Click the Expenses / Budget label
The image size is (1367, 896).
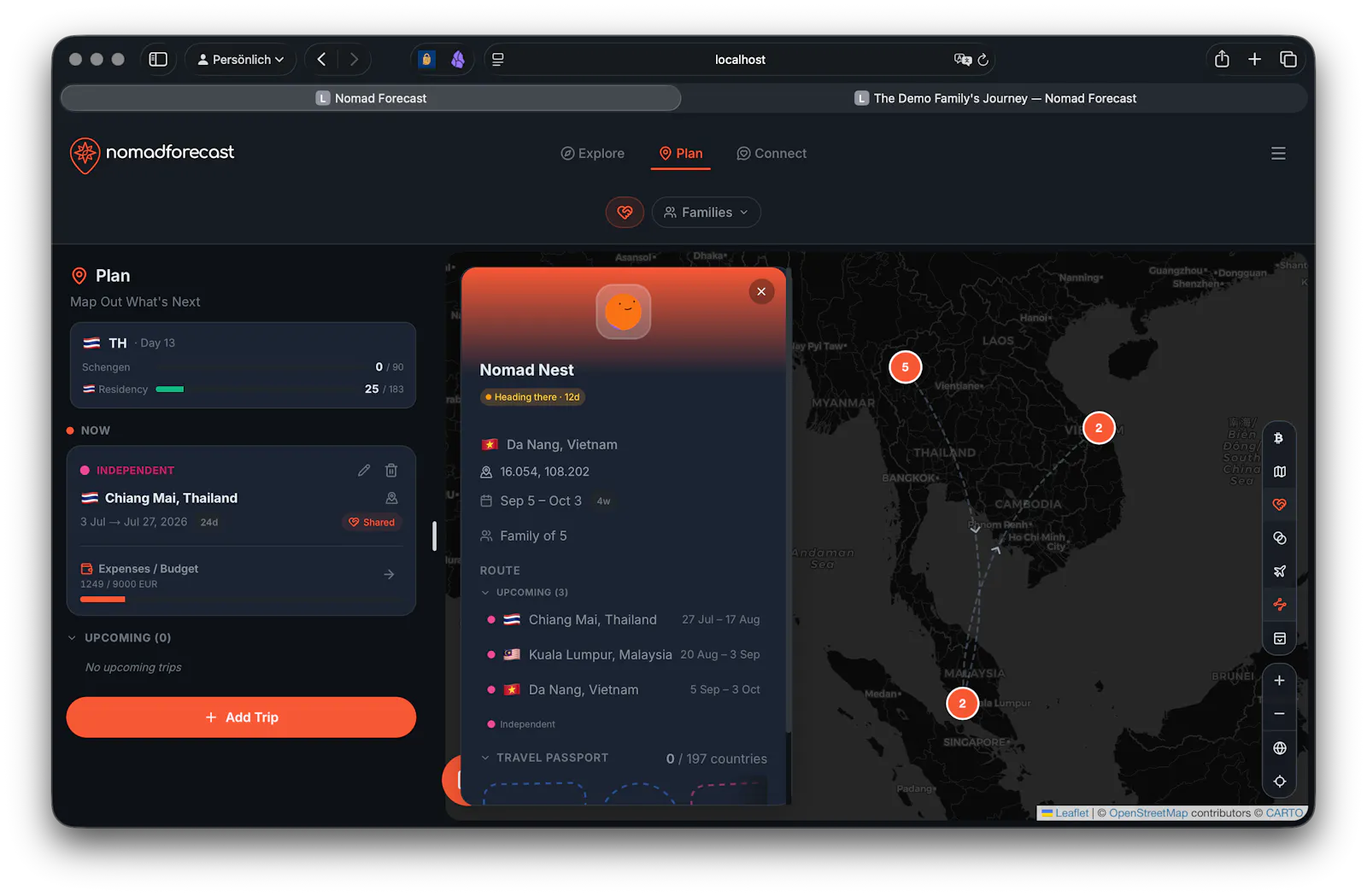tap(148, 569)
